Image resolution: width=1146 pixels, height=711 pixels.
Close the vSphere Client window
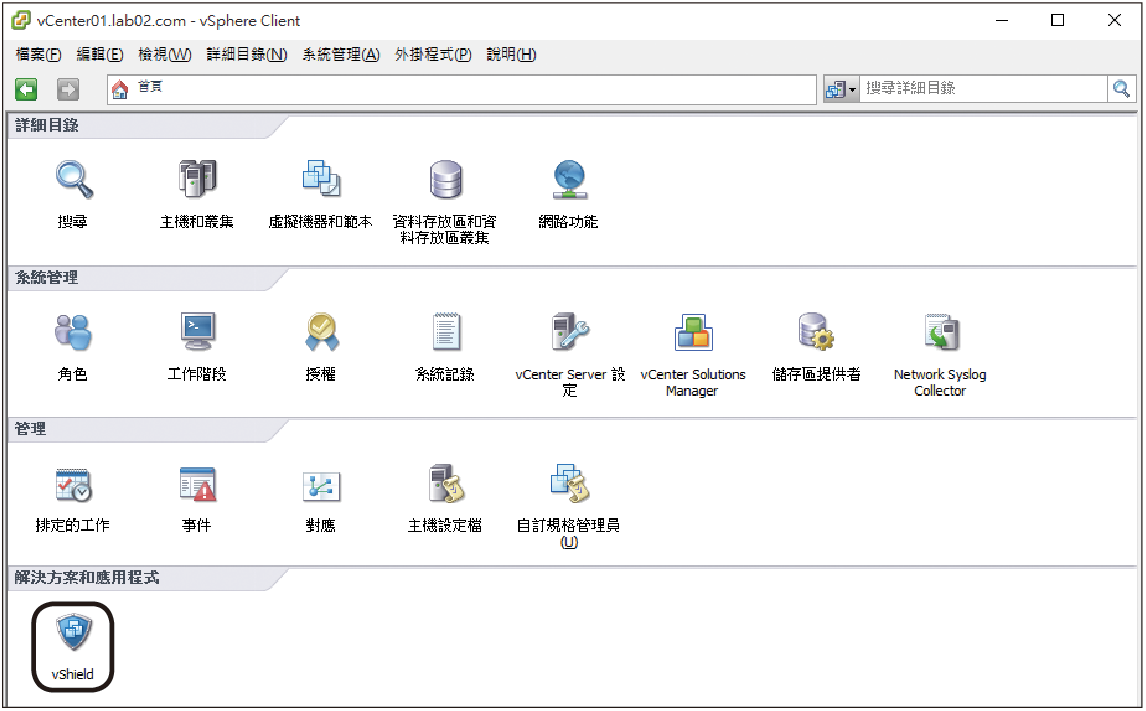pos(1114,20)
